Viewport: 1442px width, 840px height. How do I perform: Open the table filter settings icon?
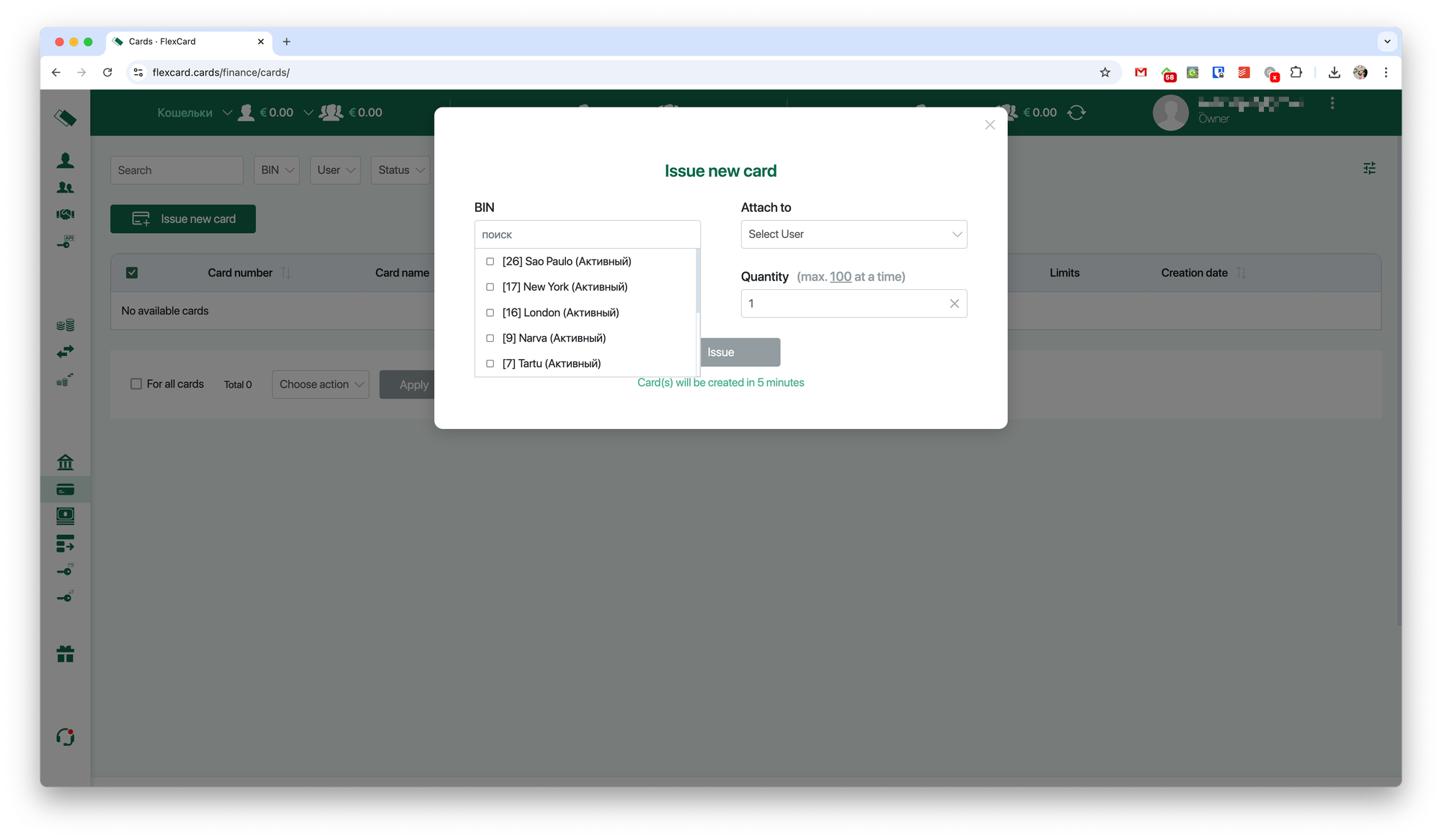point(1369,168)
